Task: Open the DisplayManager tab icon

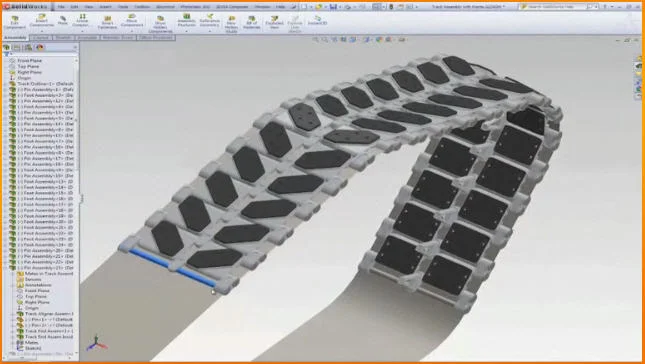Action: point(40,48)
